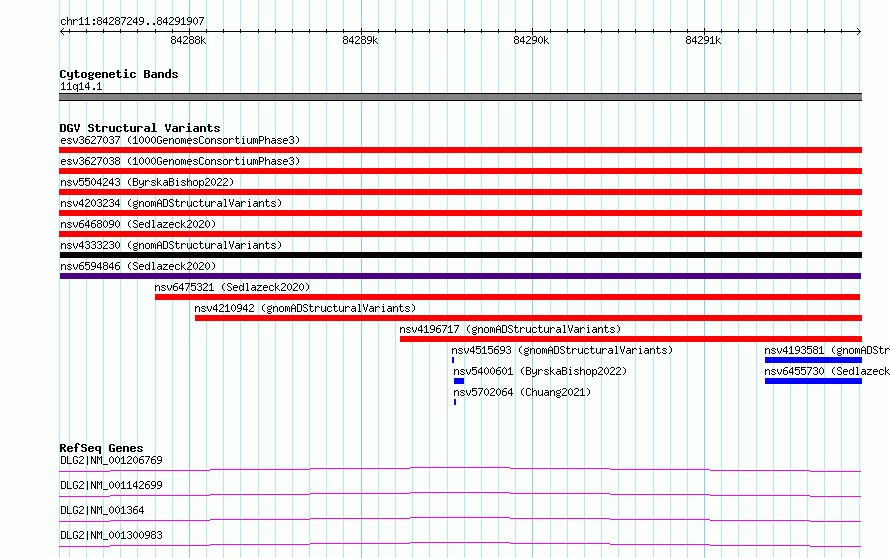890x558 pixels.
Task: Click the DLG2 NM_001364 transcript line
Action: [x=460, y=519]
